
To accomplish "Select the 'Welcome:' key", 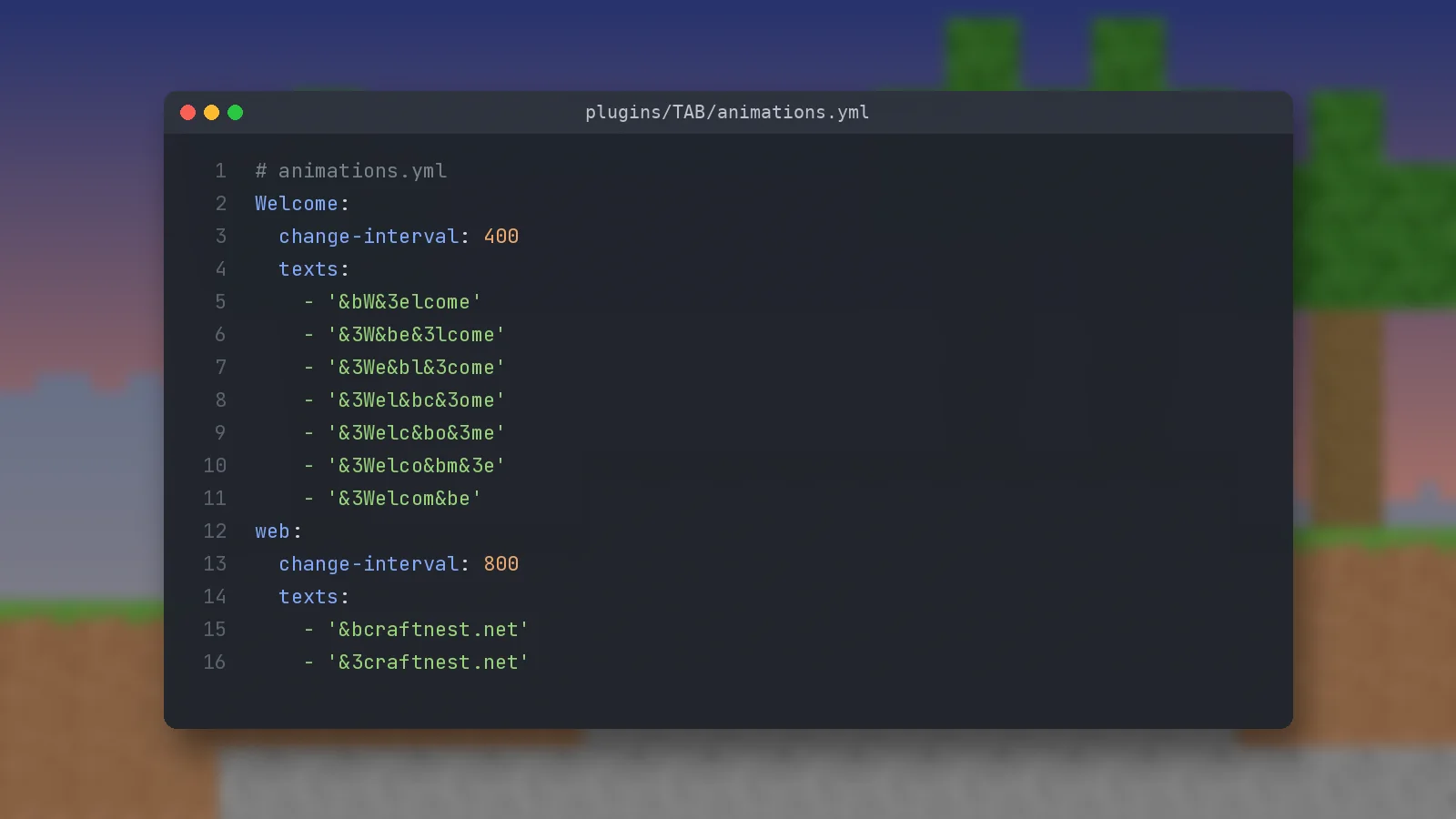I will point(302,204).
